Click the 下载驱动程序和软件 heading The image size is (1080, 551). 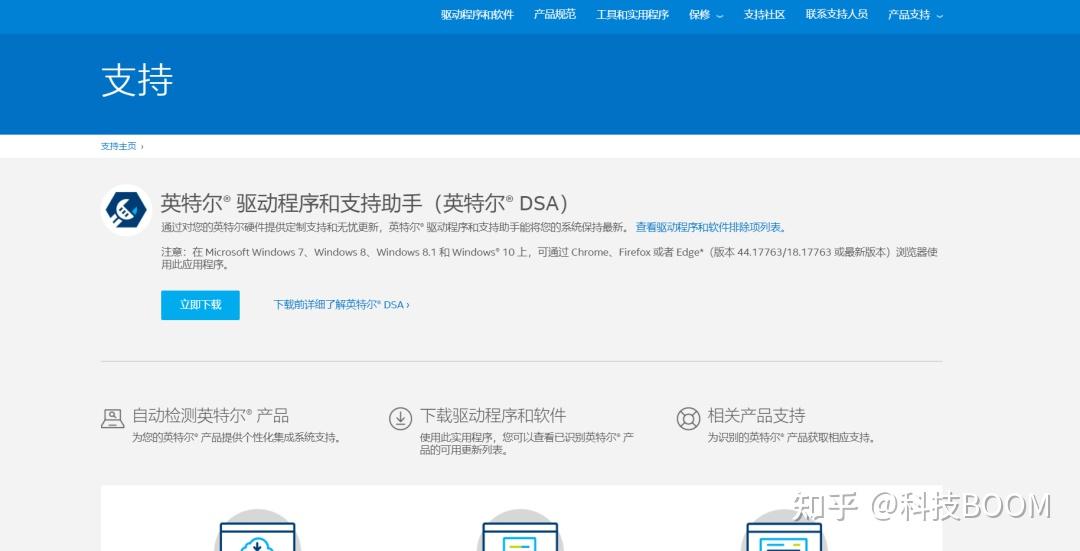492,415
